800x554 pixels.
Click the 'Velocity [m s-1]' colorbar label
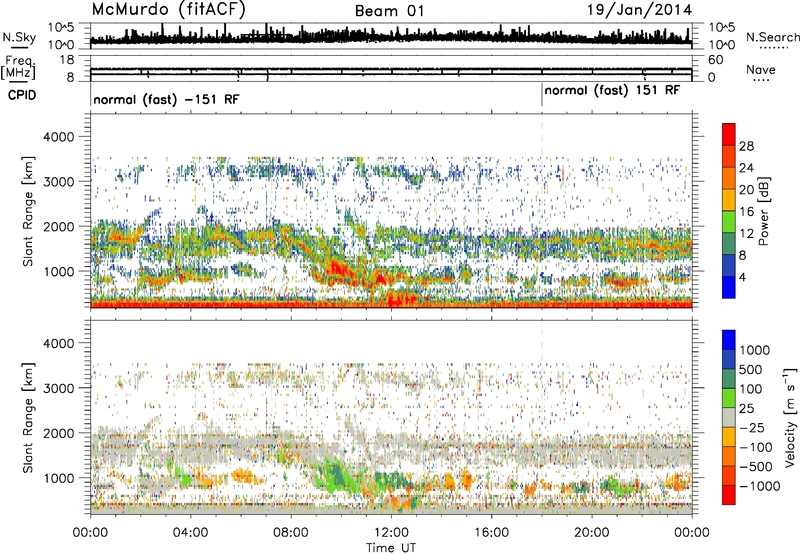pos(790,417)
